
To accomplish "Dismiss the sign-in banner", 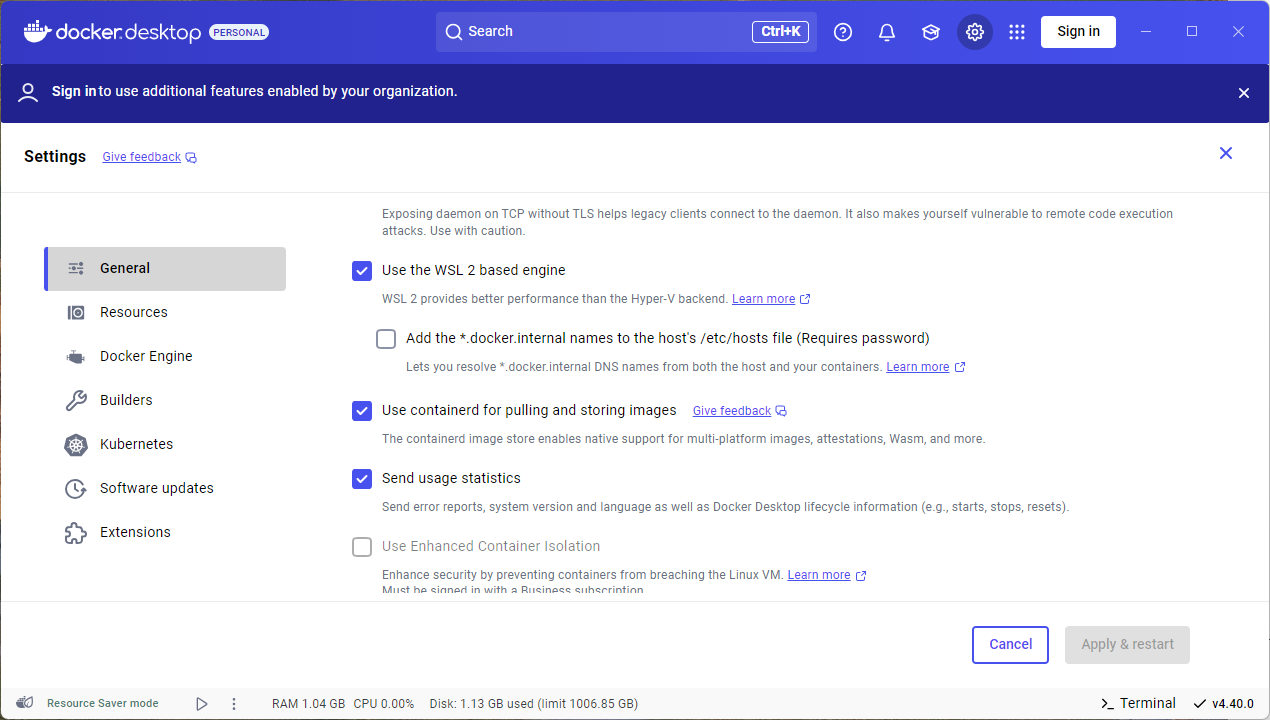I will pos(1244,93).
